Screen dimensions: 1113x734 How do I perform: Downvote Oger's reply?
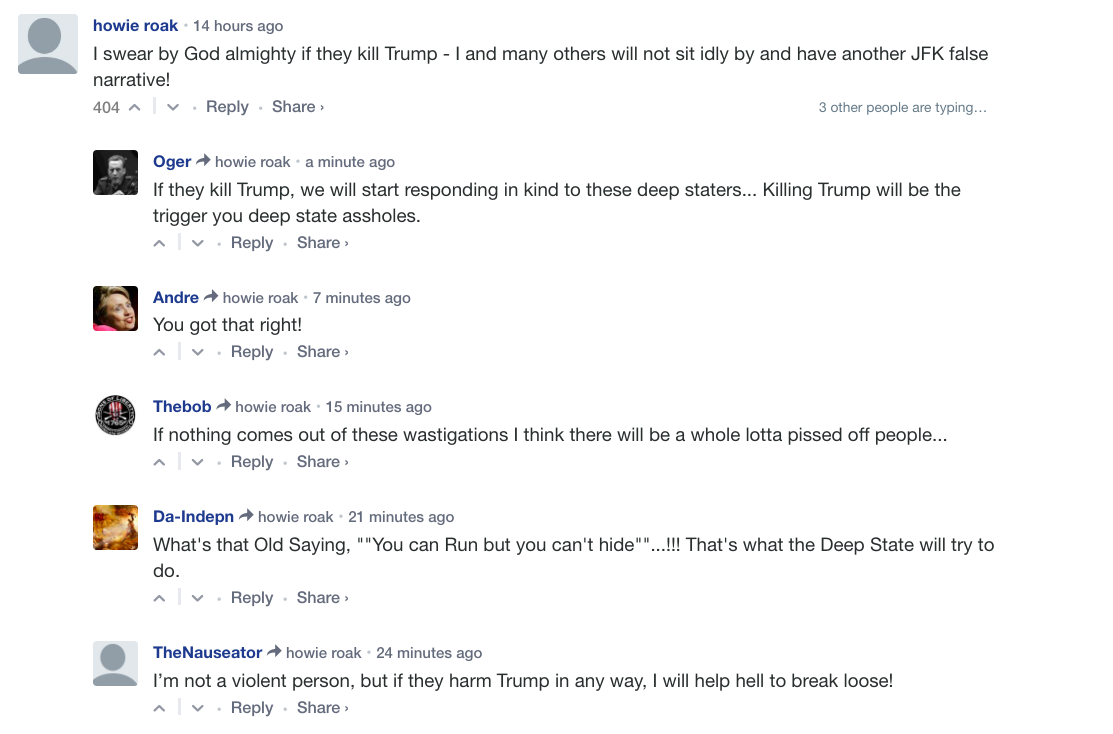pos(198,243)
